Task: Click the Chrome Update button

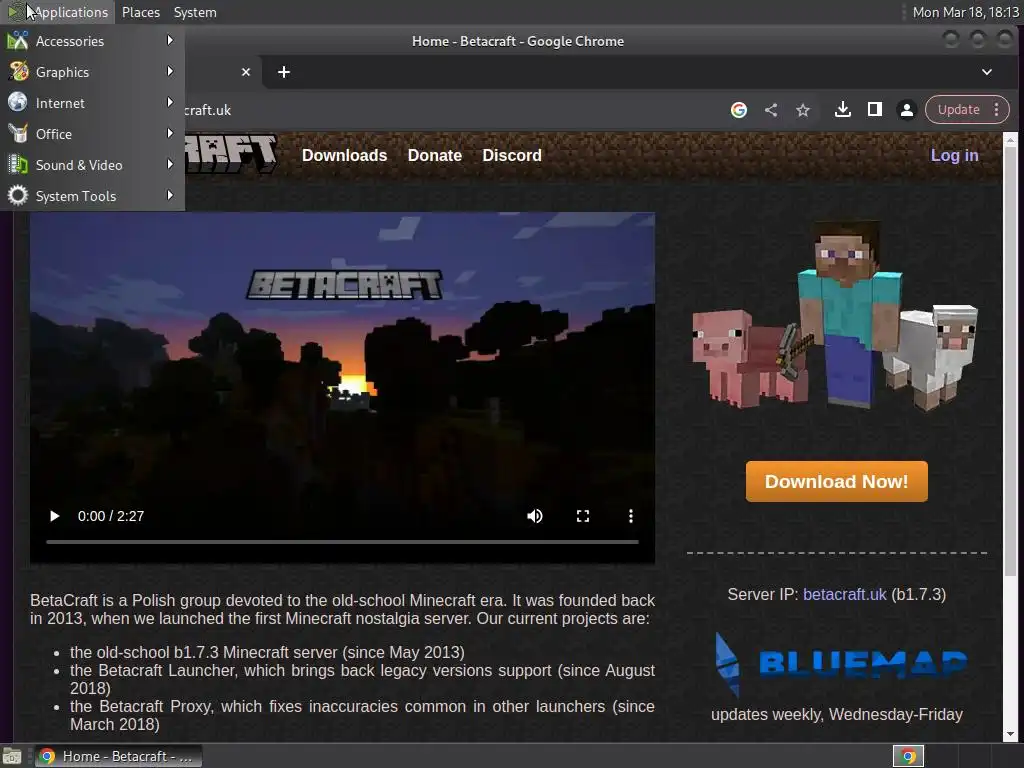Action: [958, 110]
